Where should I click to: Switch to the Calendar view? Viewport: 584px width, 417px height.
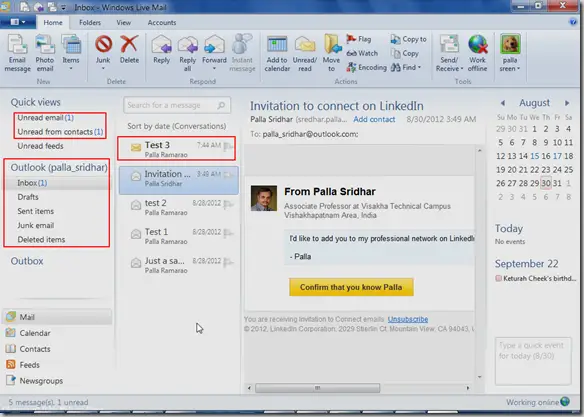coord(28,333)
